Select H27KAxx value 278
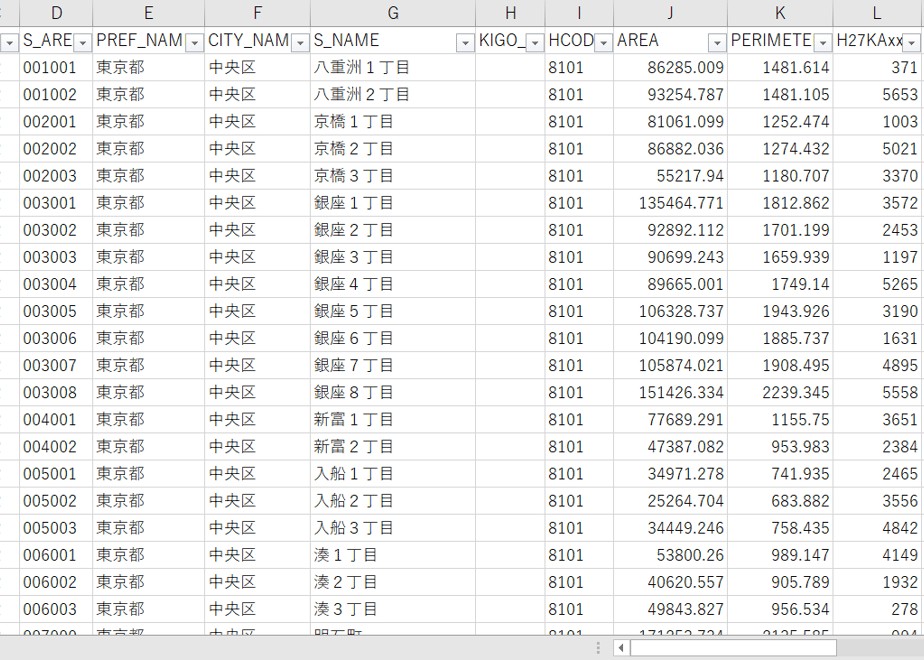 point(877,610)
